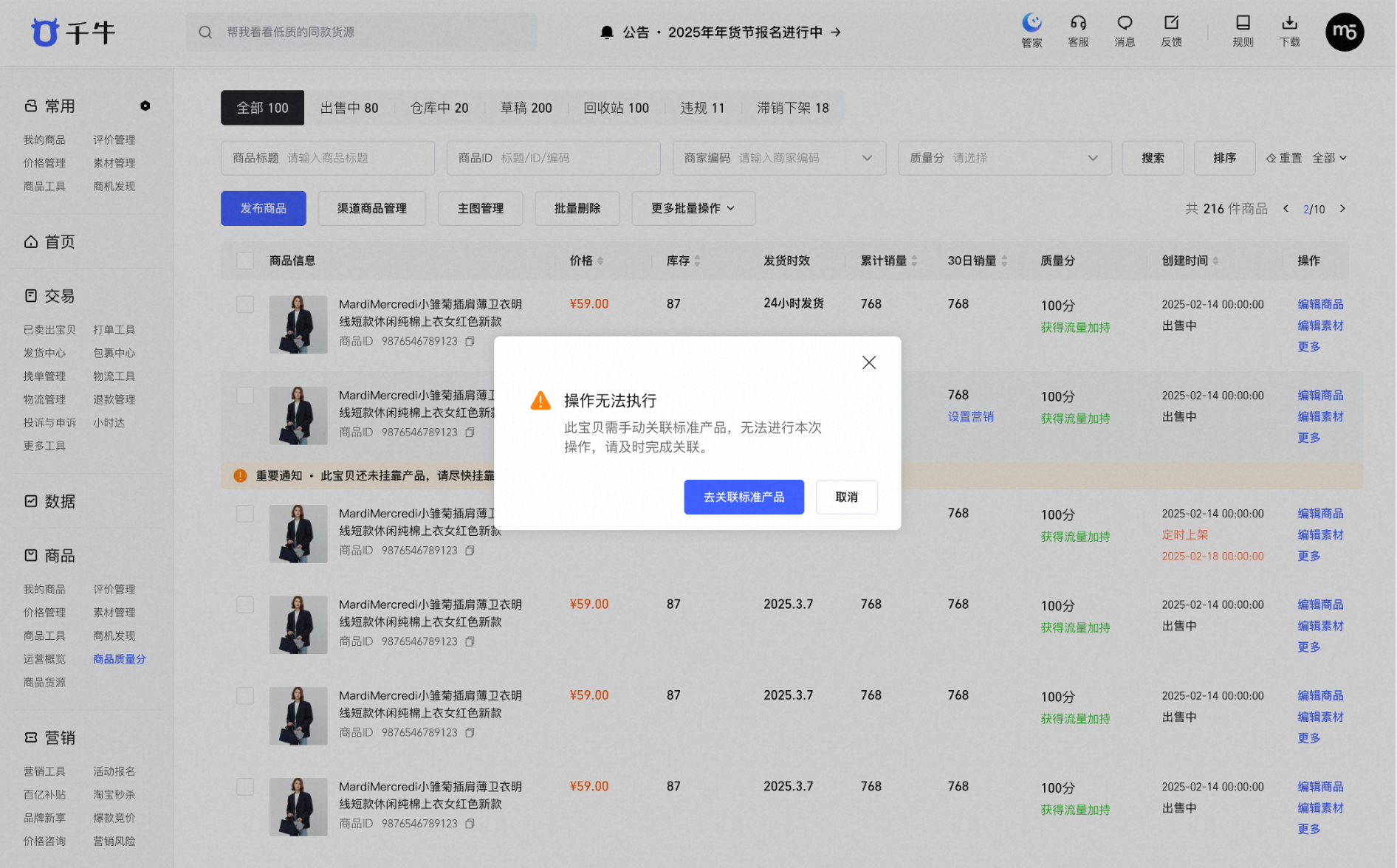This screenshot has height=868, width=1397.
Task: Click the hexagon settings icon beside 常用
Action: [x=145, y=106]
